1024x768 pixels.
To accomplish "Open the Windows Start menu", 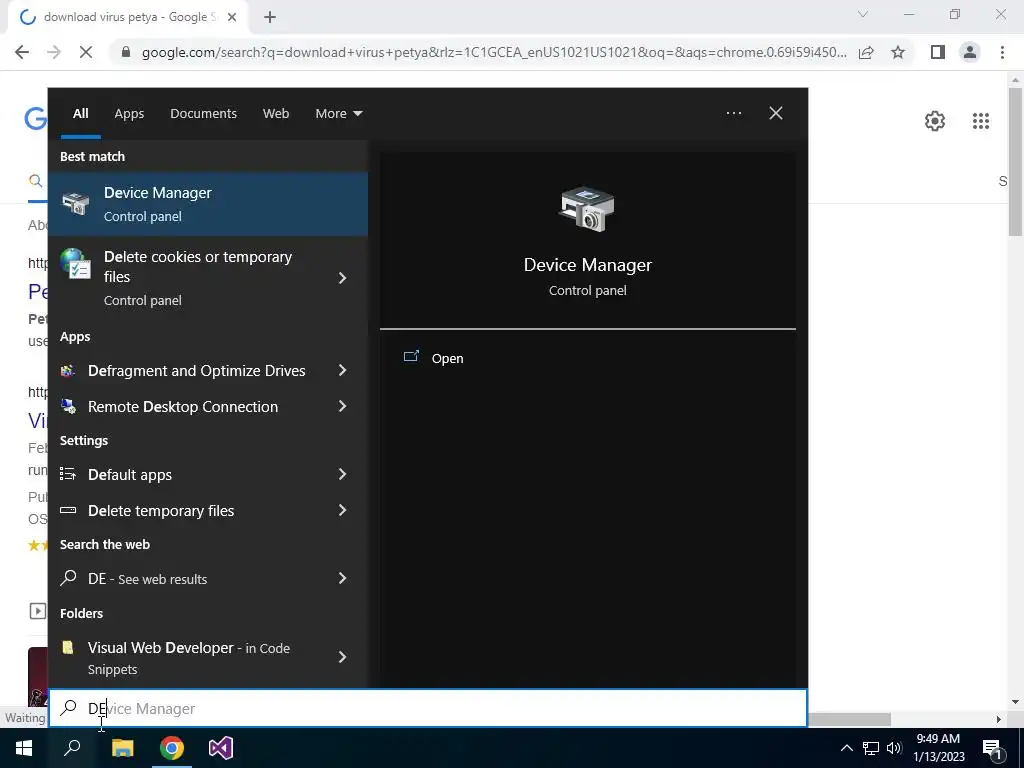I will click(24, 748).
